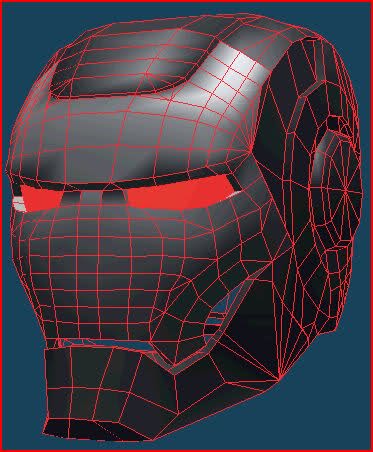Viewport: 373px width, 452px height.
Task: Select the dark side panel behind the temple
Action: coord(283,133)
